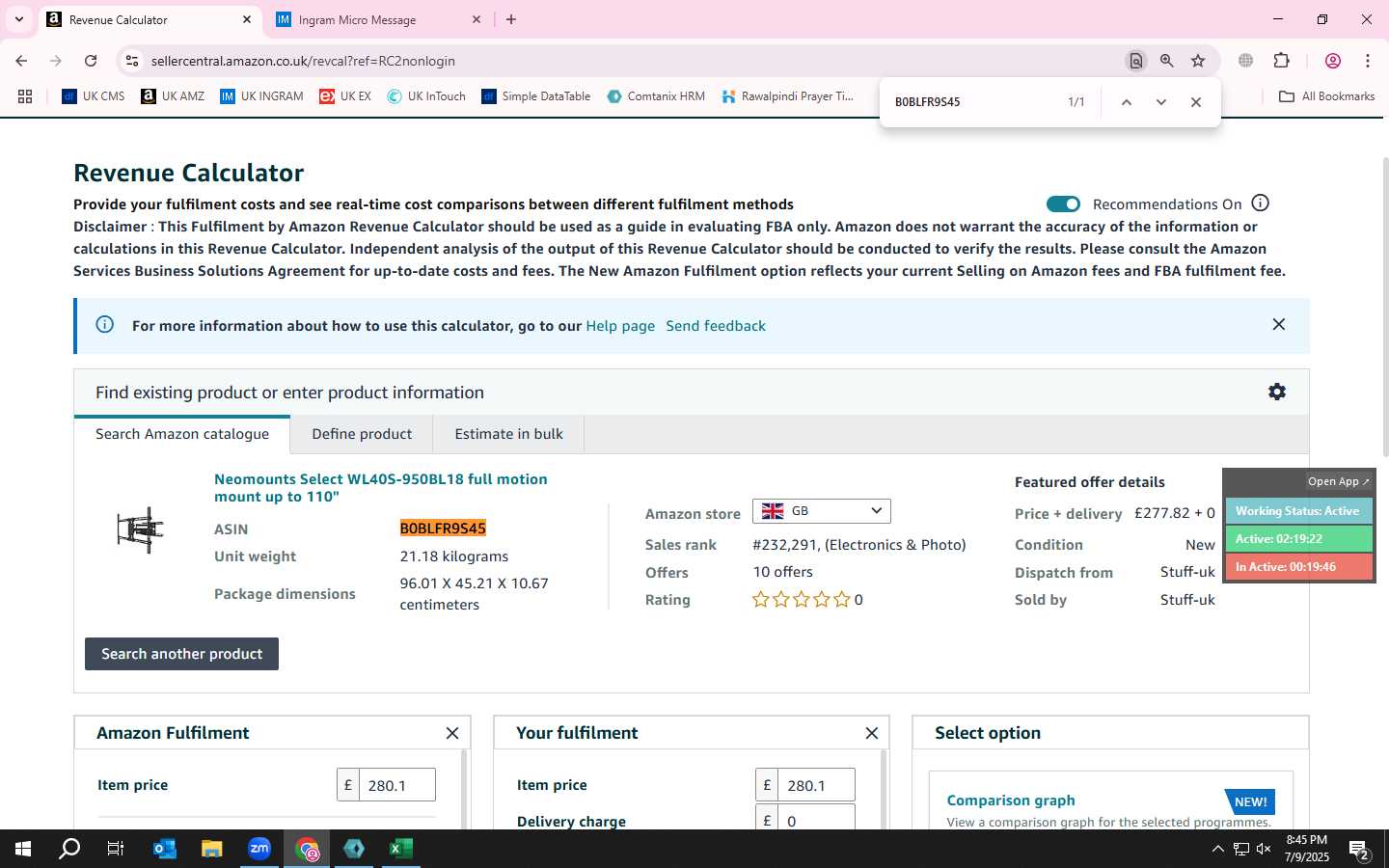Edit the Delivery charge field

(816, 818)
